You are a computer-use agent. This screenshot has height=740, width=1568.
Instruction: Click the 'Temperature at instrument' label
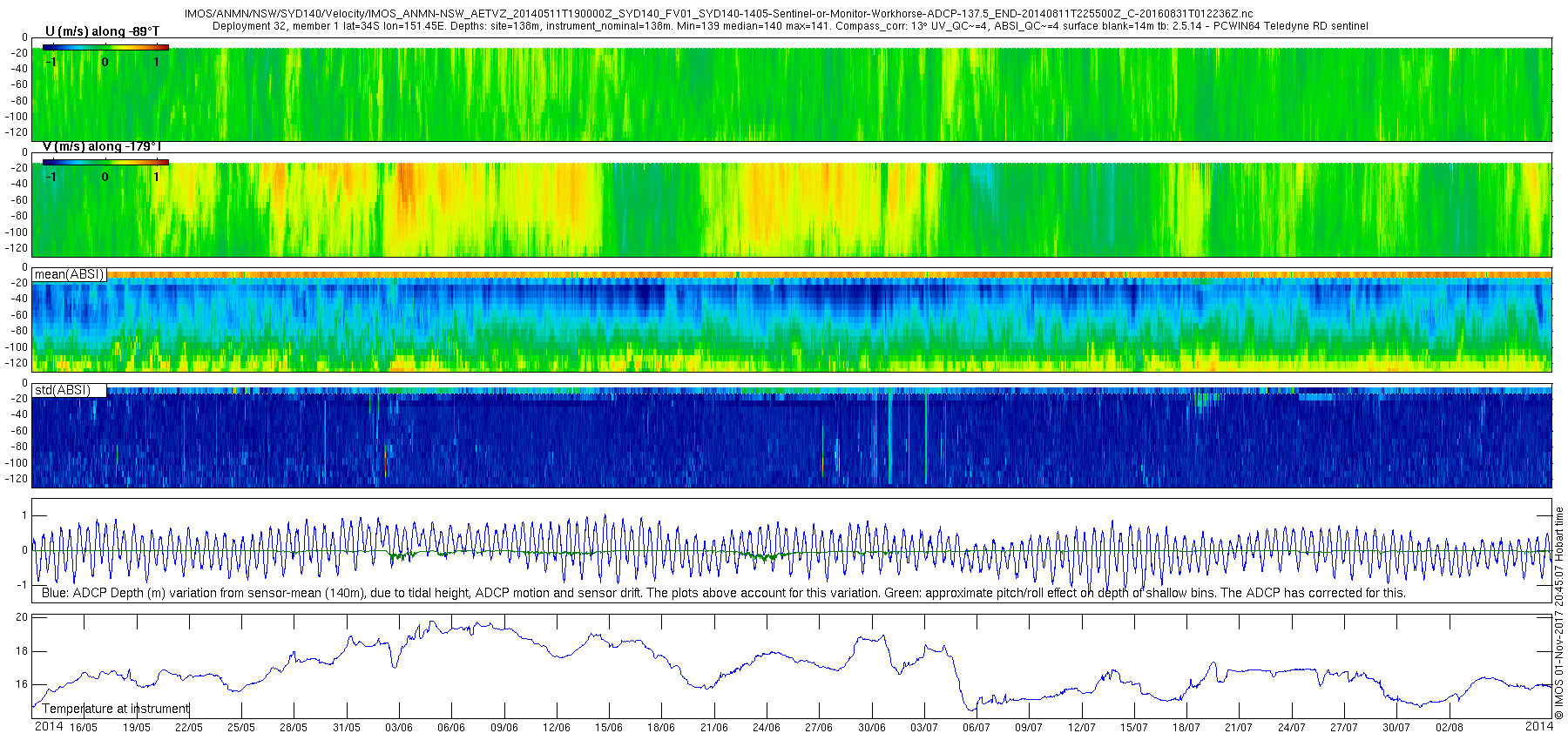click(116, 709)
